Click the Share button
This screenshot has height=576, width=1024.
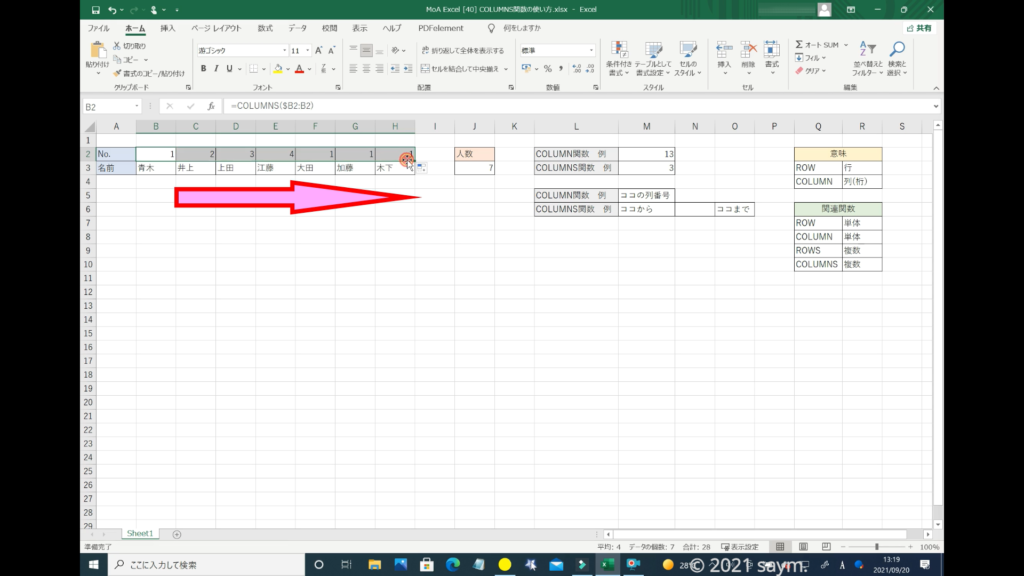[x=919, y=29]
